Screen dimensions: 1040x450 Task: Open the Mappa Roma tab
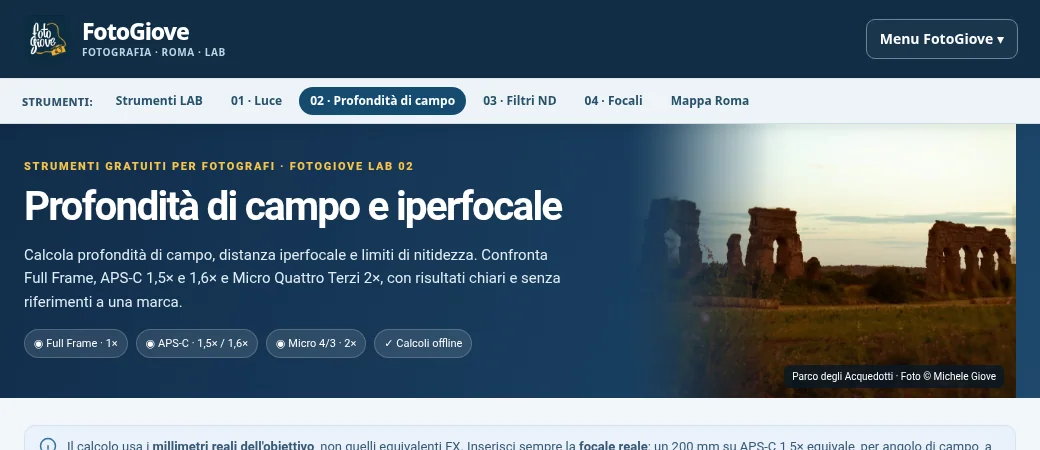point(710,101)
